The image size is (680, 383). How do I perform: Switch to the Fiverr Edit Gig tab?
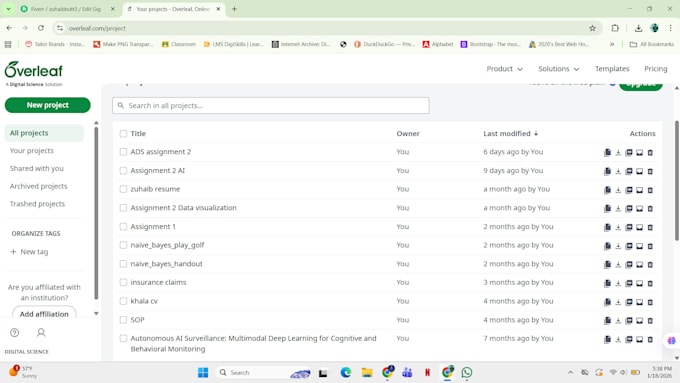[65, 9]
